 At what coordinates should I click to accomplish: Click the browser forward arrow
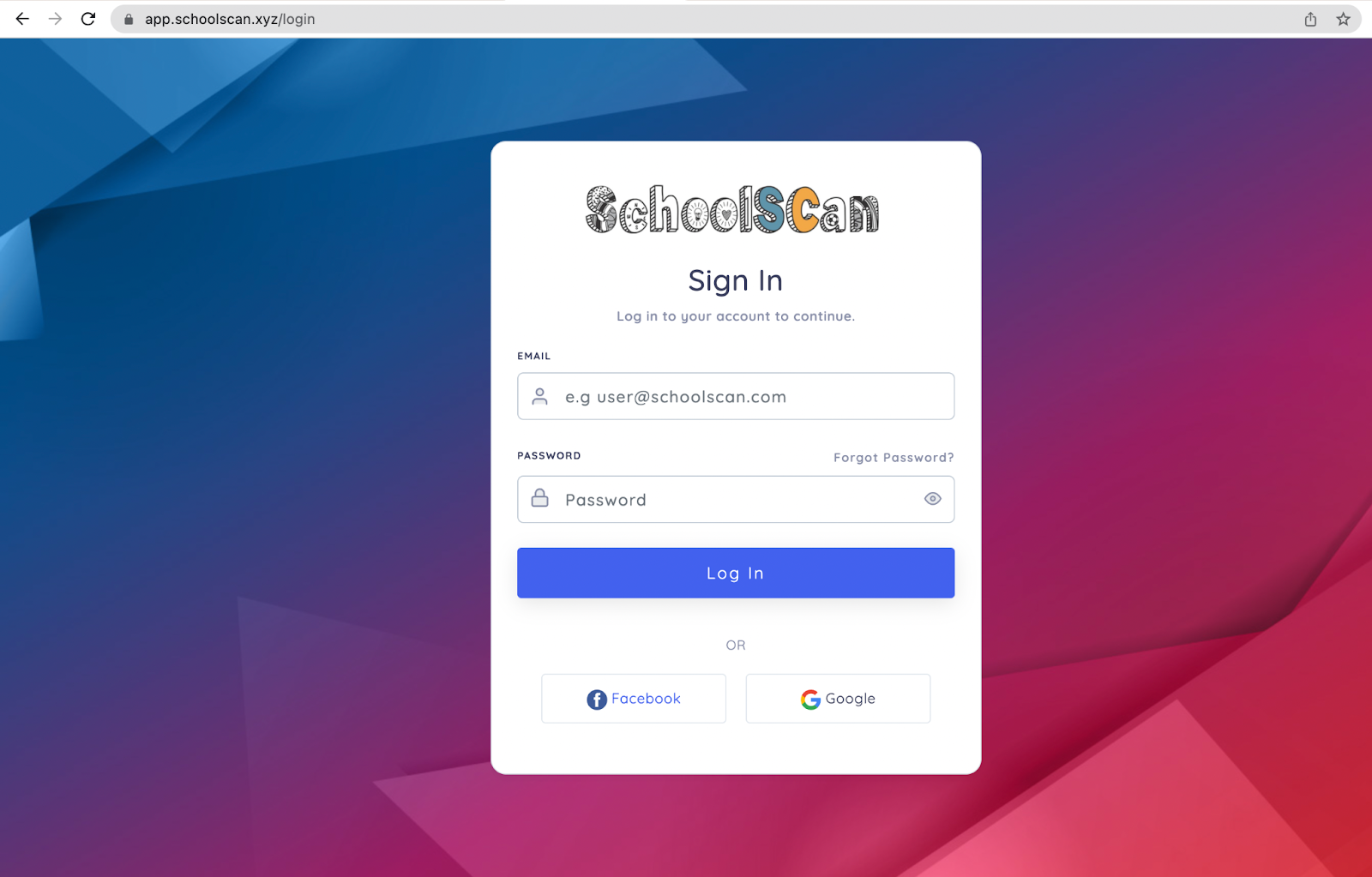point(55,19)
